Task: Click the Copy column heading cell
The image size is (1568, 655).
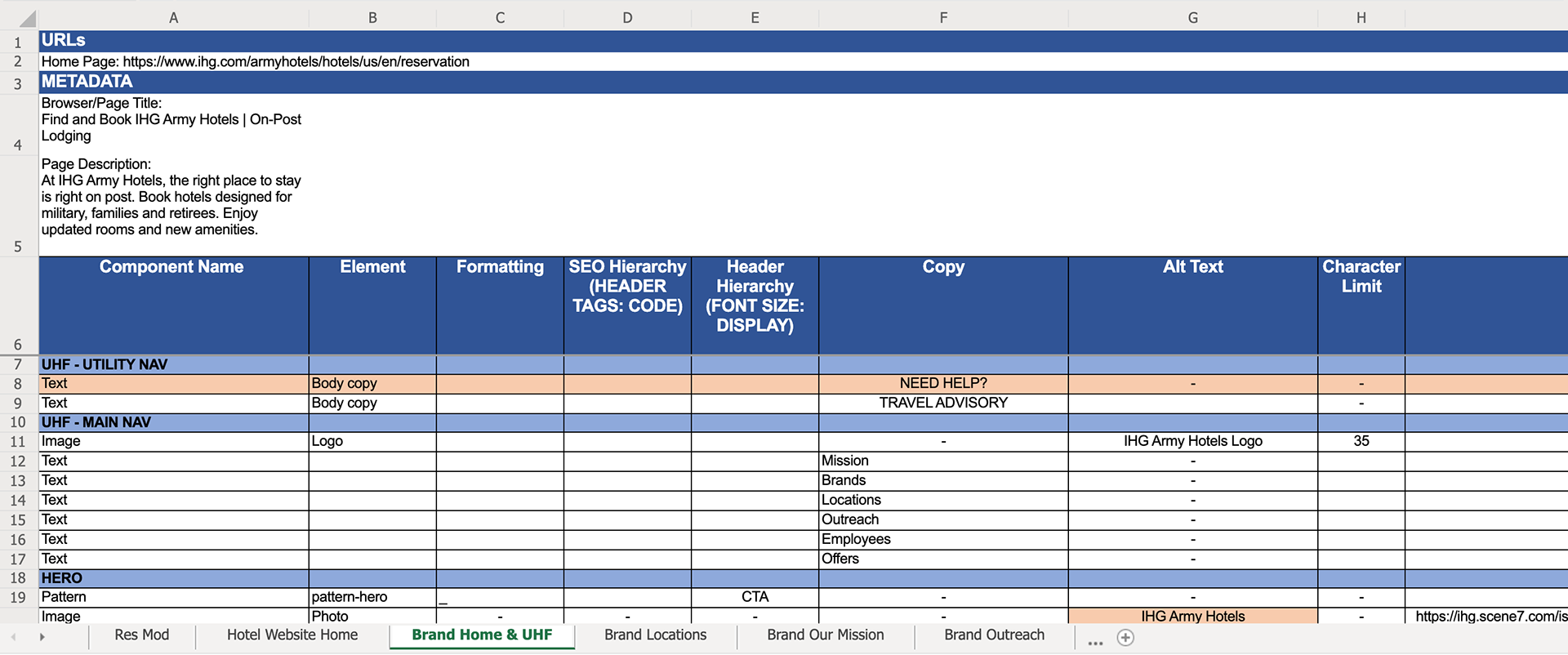Action: (x=943, y=305)
